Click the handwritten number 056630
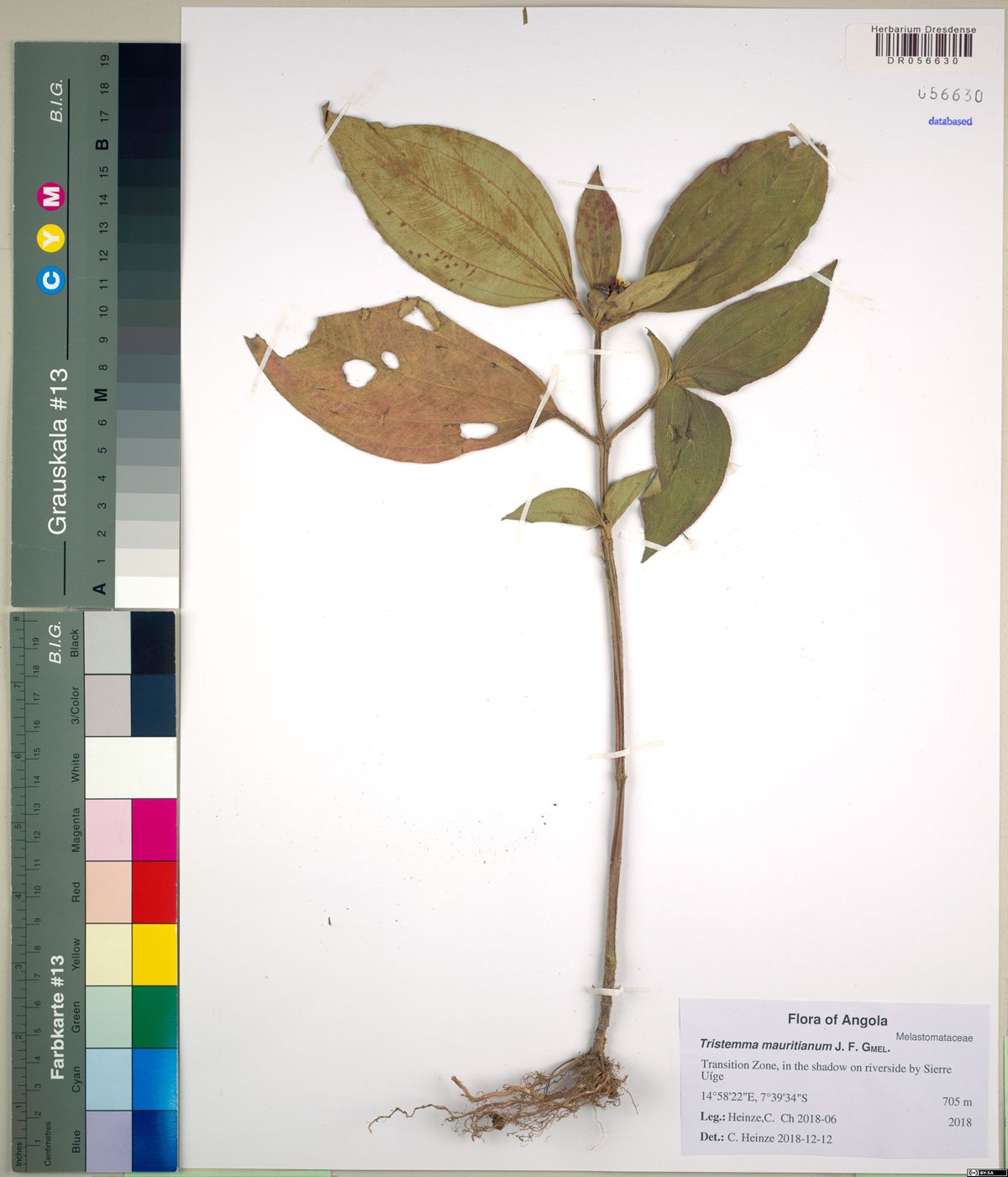 tap(950, 95)
